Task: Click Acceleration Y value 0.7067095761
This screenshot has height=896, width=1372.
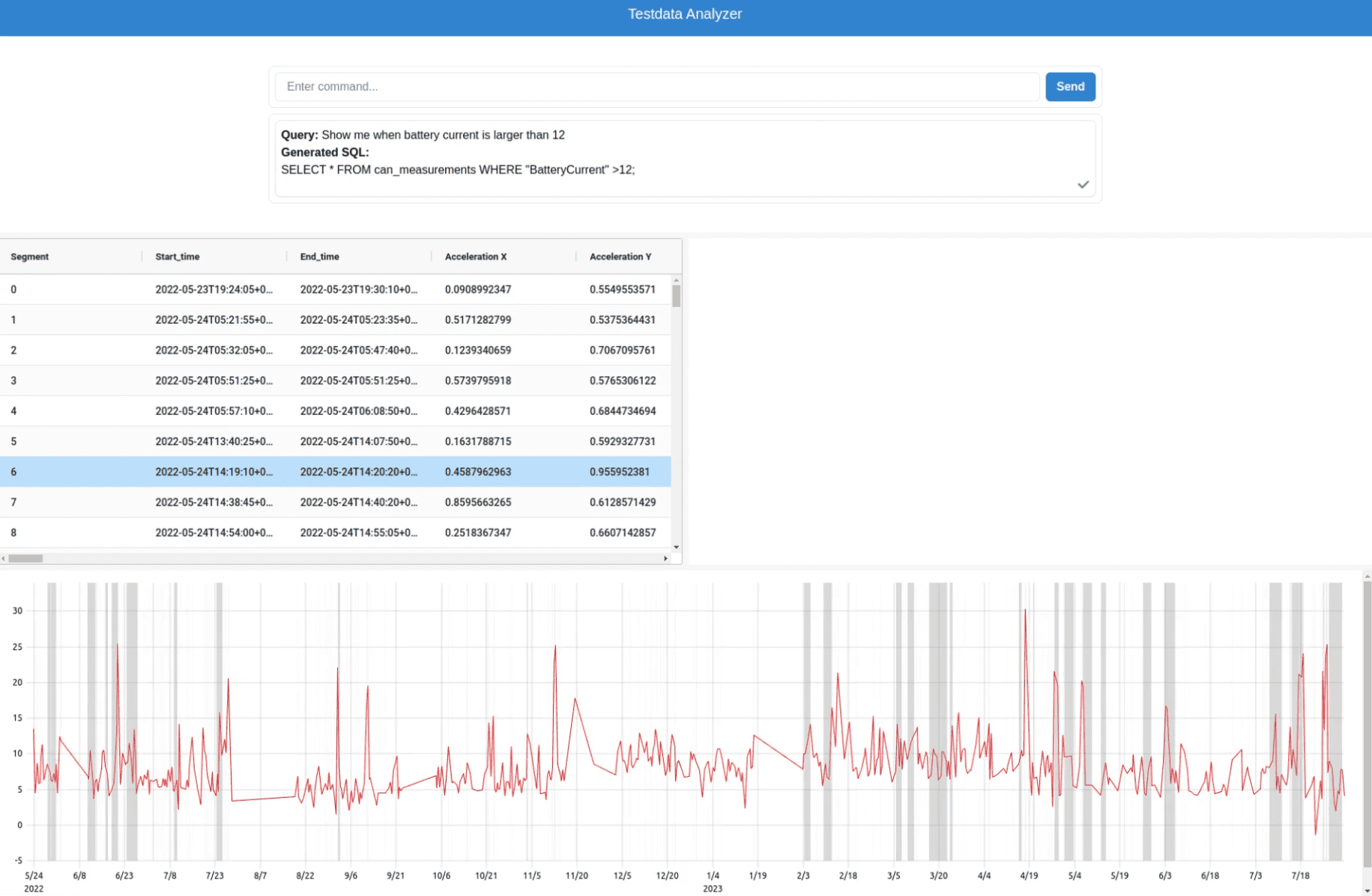Action: click(623, 350)
